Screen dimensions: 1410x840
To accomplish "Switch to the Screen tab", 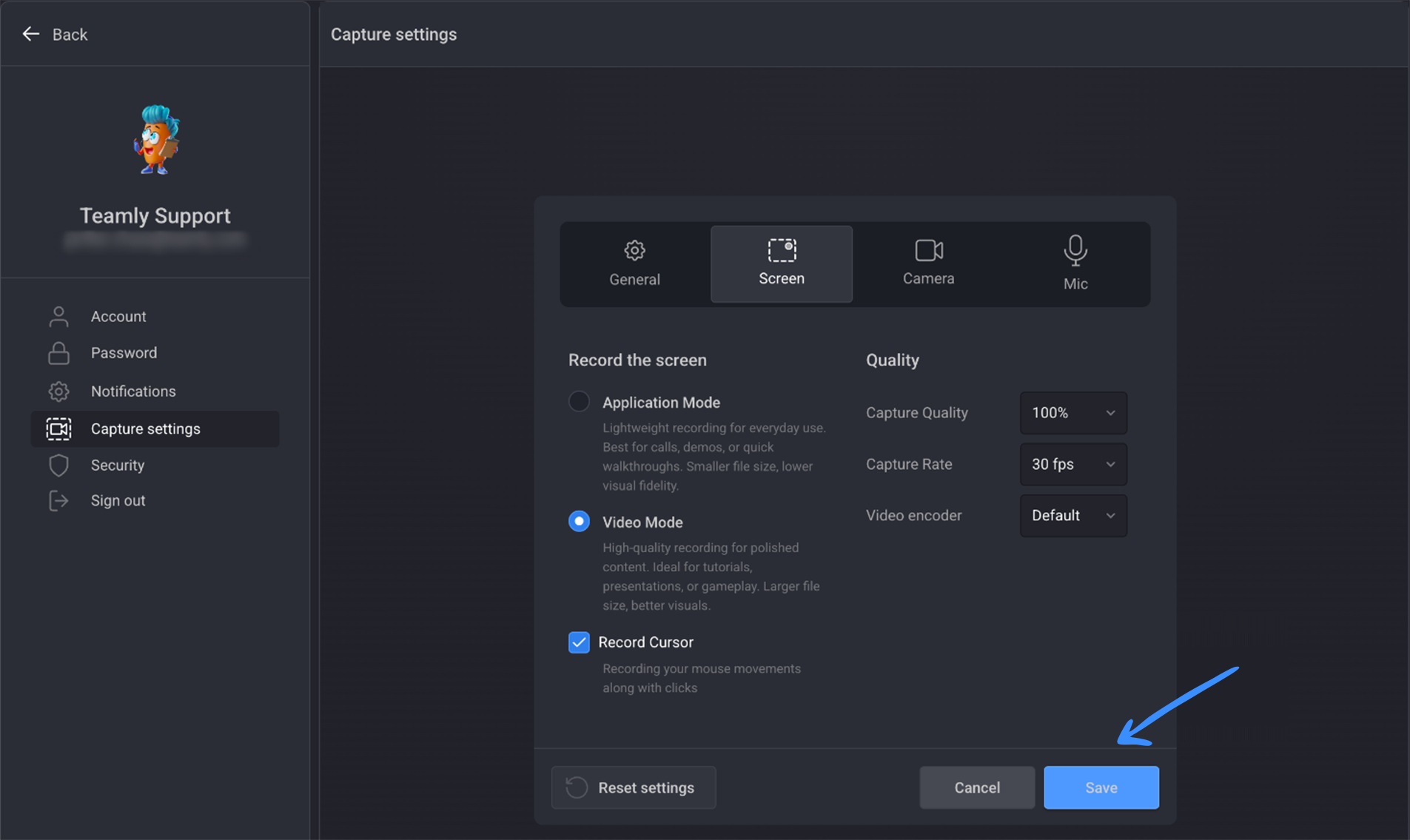I will 782,264.
